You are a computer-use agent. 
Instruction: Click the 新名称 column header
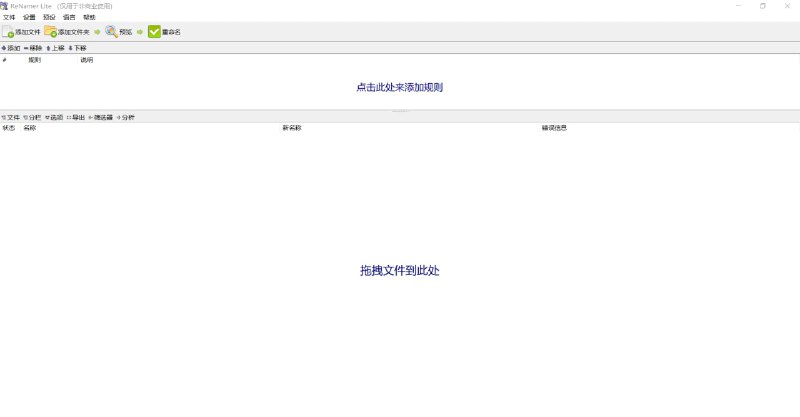tap(292, 128)
